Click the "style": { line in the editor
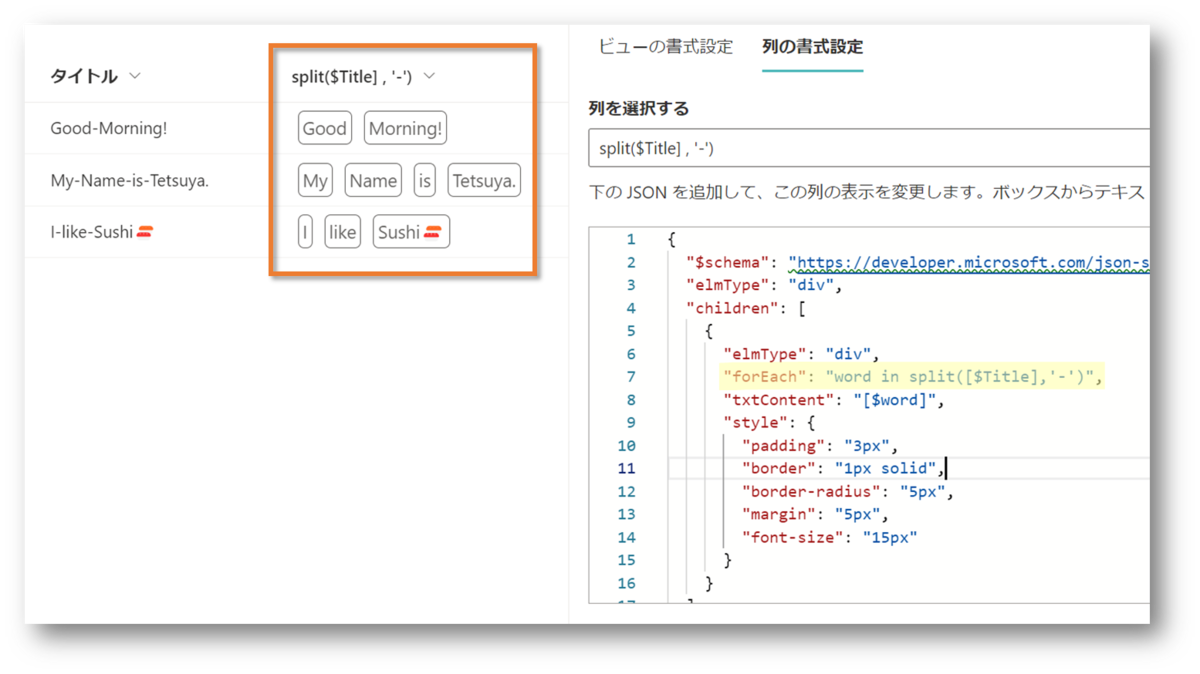Viewport: 1200px width, 674px height. tap(769, 422)
